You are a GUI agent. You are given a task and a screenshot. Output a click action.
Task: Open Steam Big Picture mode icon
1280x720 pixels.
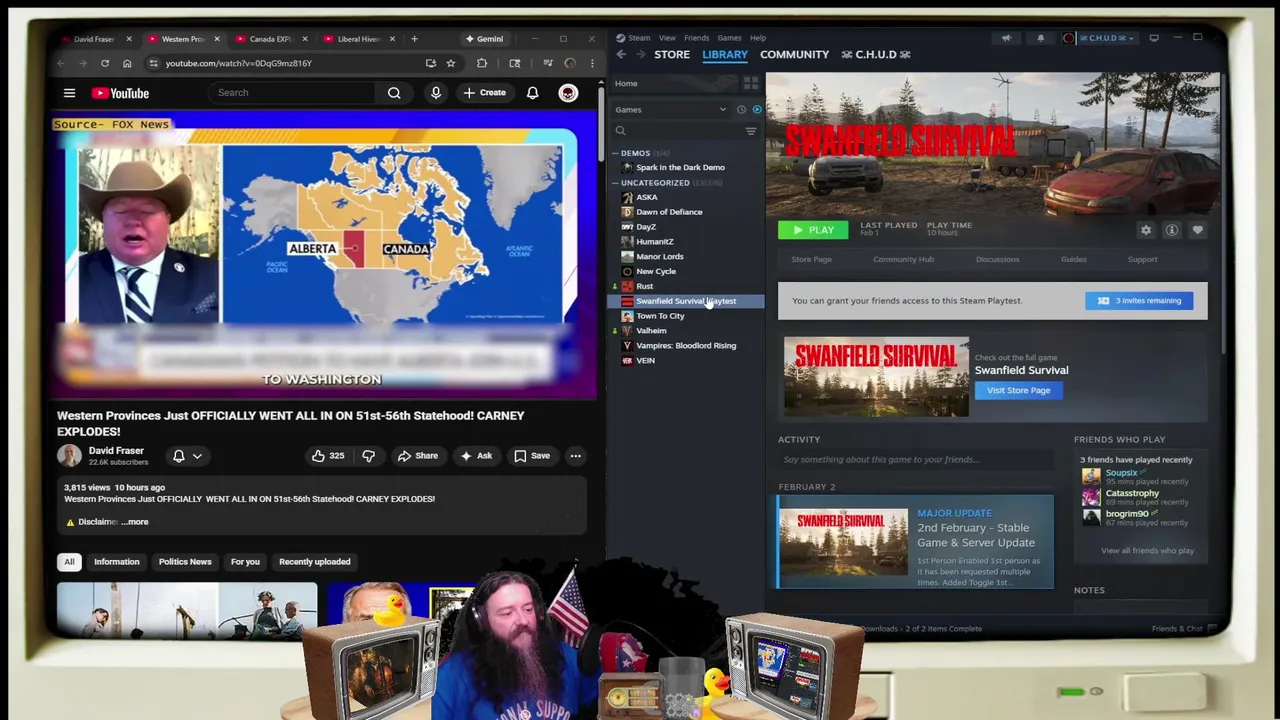[x=1154, y=38]
